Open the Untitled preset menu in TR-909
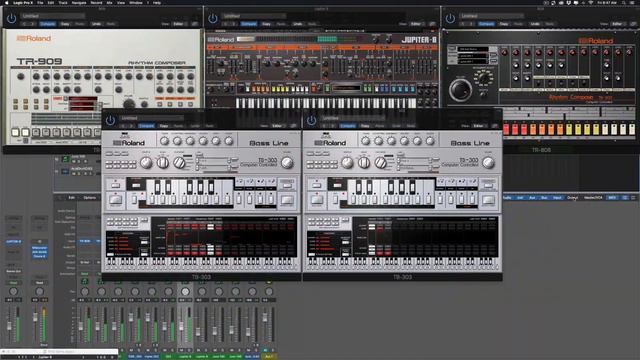Screen dimensions: 640x360 (x=53, y=16)
